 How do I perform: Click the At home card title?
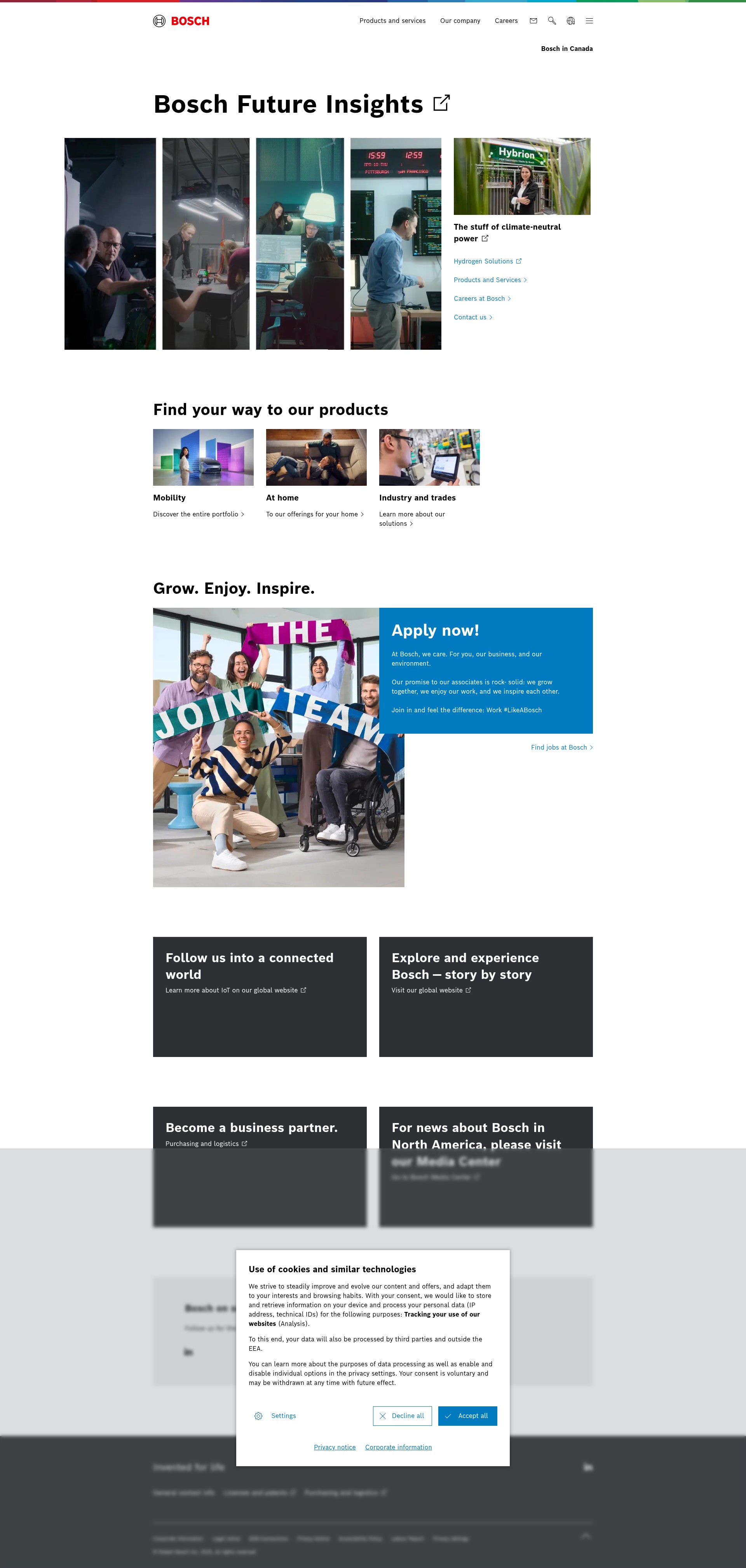coord(282,498)
